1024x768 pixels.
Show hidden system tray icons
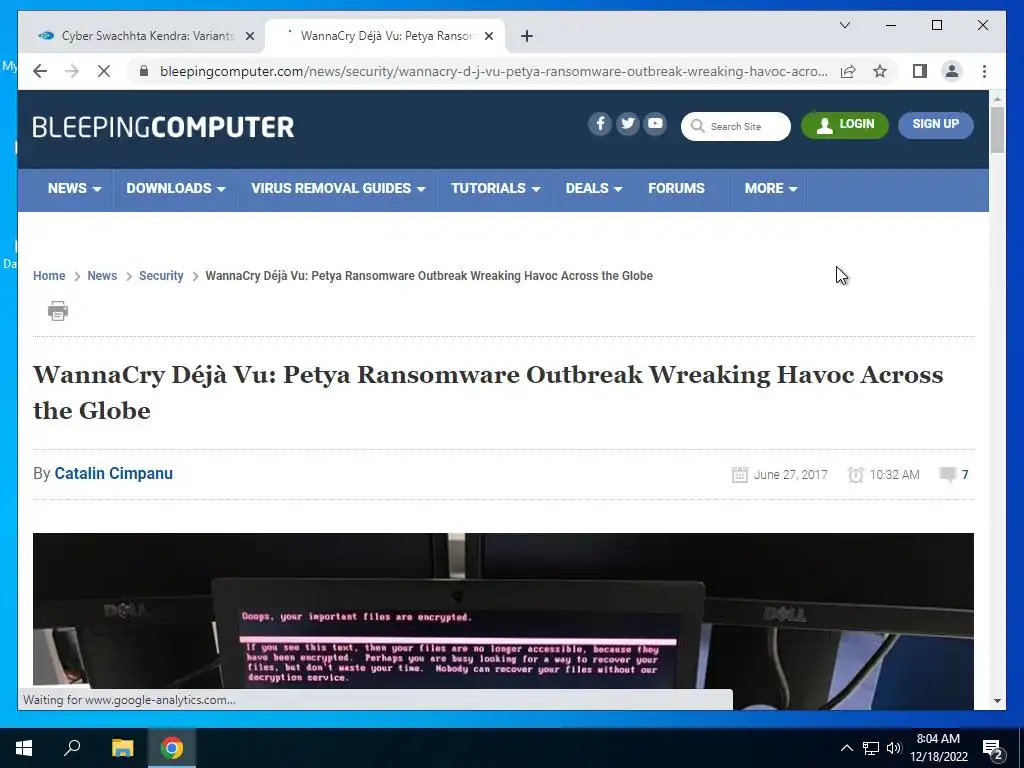tap(846, 748)
